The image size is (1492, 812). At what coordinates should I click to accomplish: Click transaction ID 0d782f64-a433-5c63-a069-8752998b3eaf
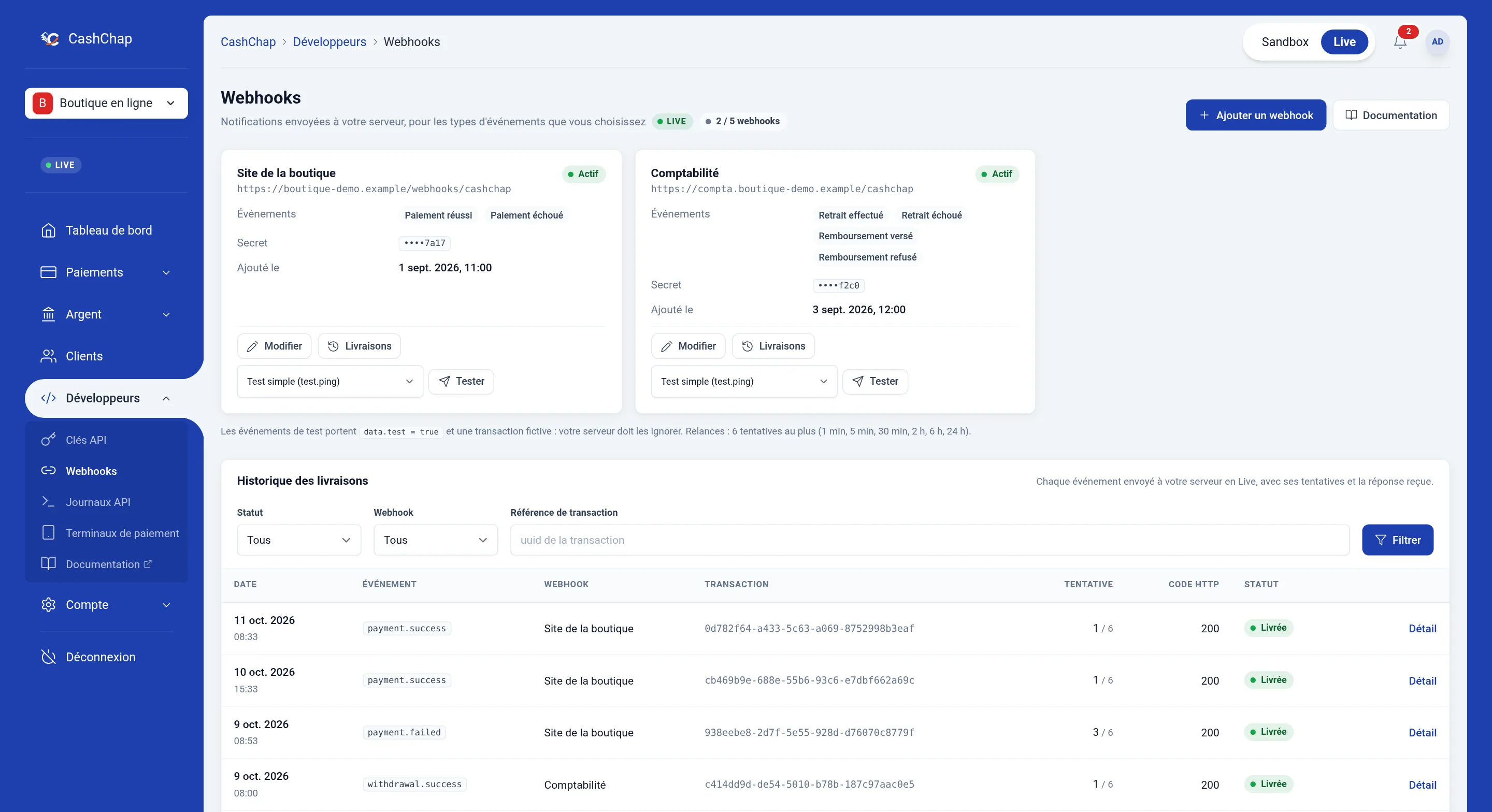click(809, 628)
